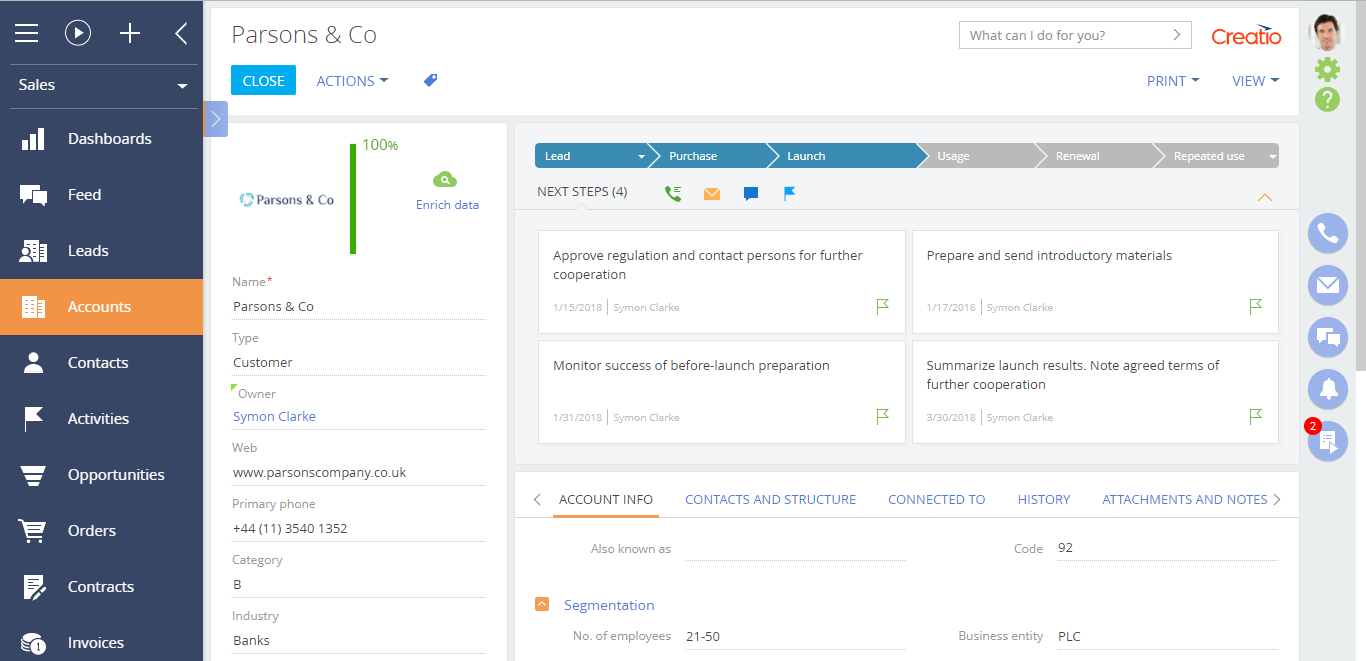This screenshot has width=1366, height=661.
Task: Click the 100% profile completeness bar
Action: (353, 199)
